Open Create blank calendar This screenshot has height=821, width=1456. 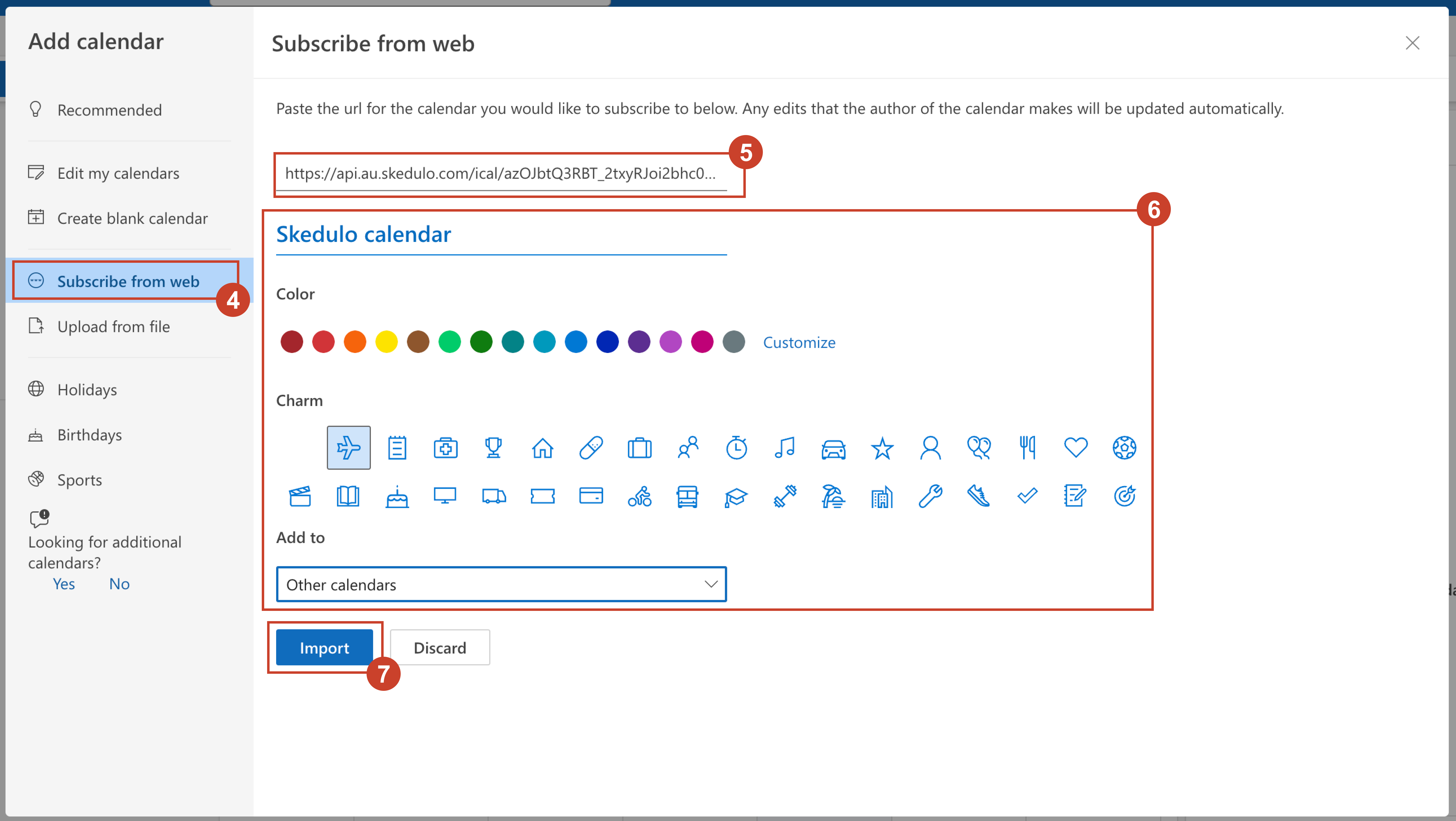click(x=132, y=218)
